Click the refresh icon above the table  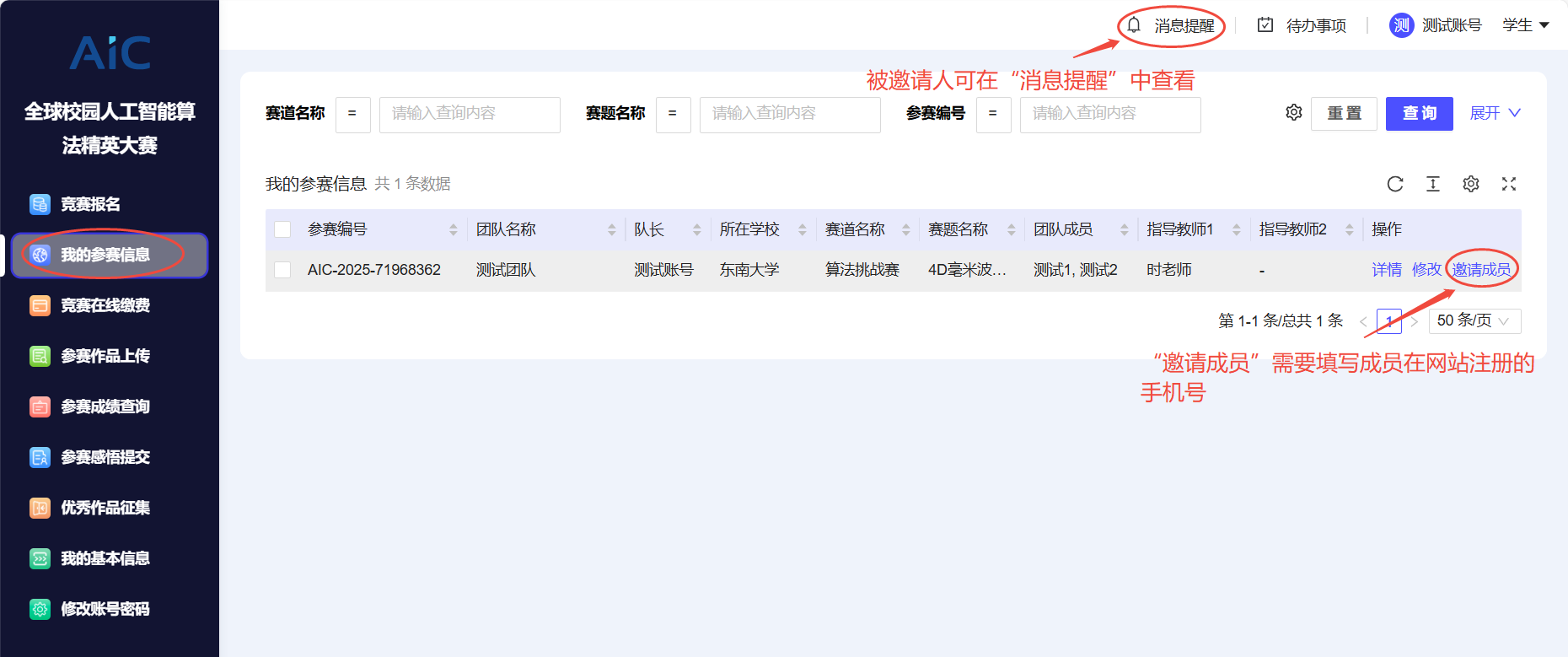[x=1395, y=184]
